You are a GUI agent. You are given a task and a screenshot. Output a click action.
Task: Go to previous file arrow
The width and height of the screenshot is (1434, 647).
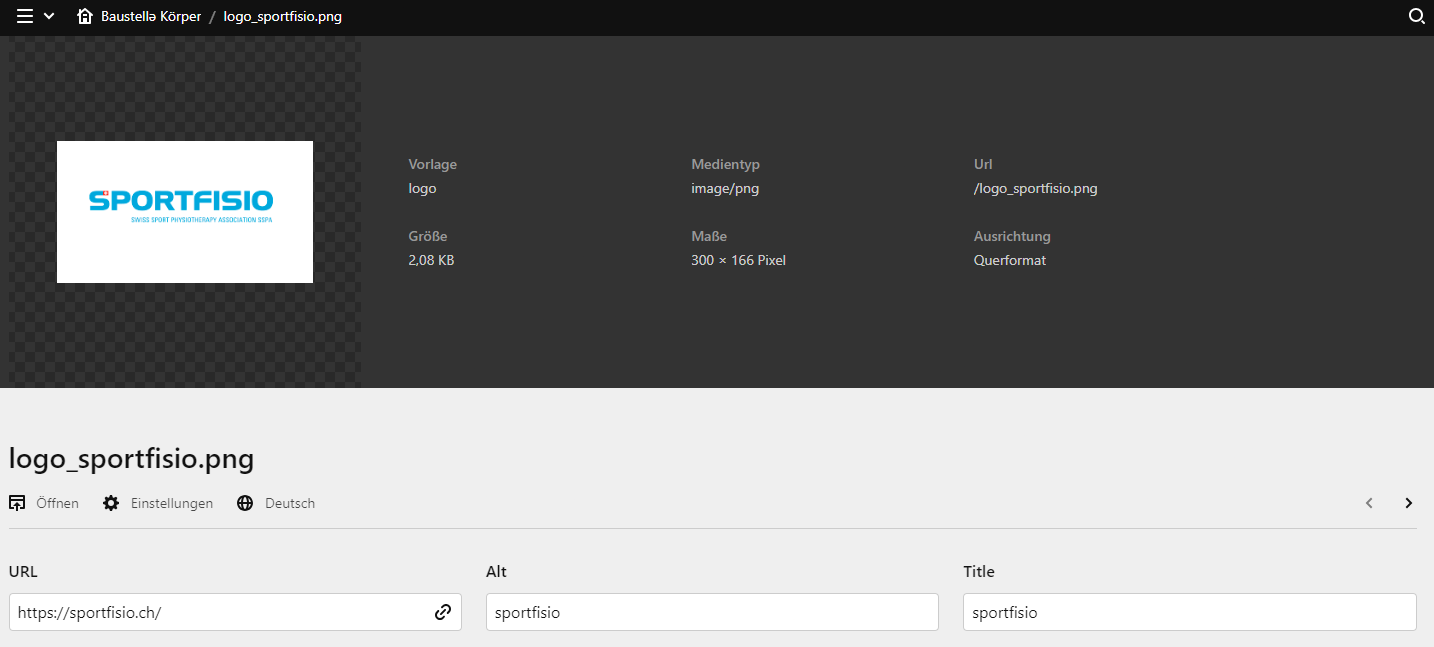[x=1370, y=503]
